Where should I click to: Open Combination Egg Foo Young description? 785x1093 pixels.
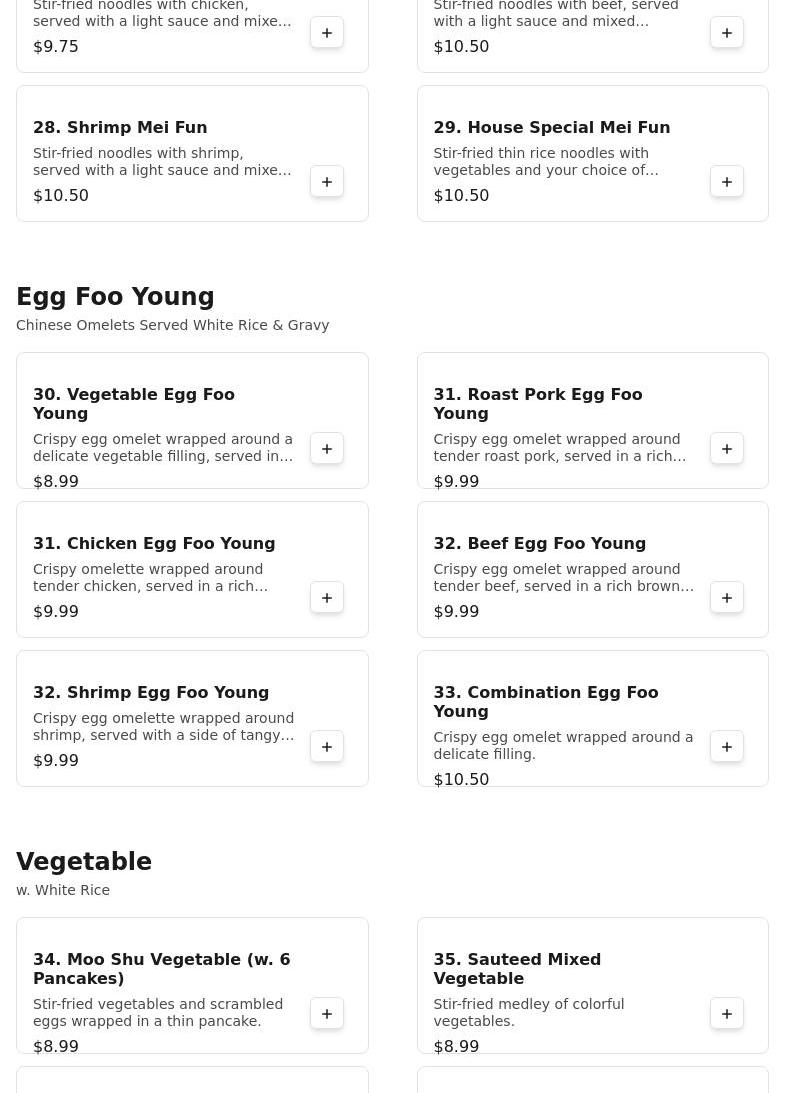pyautogui.click(x=562, y=746)
